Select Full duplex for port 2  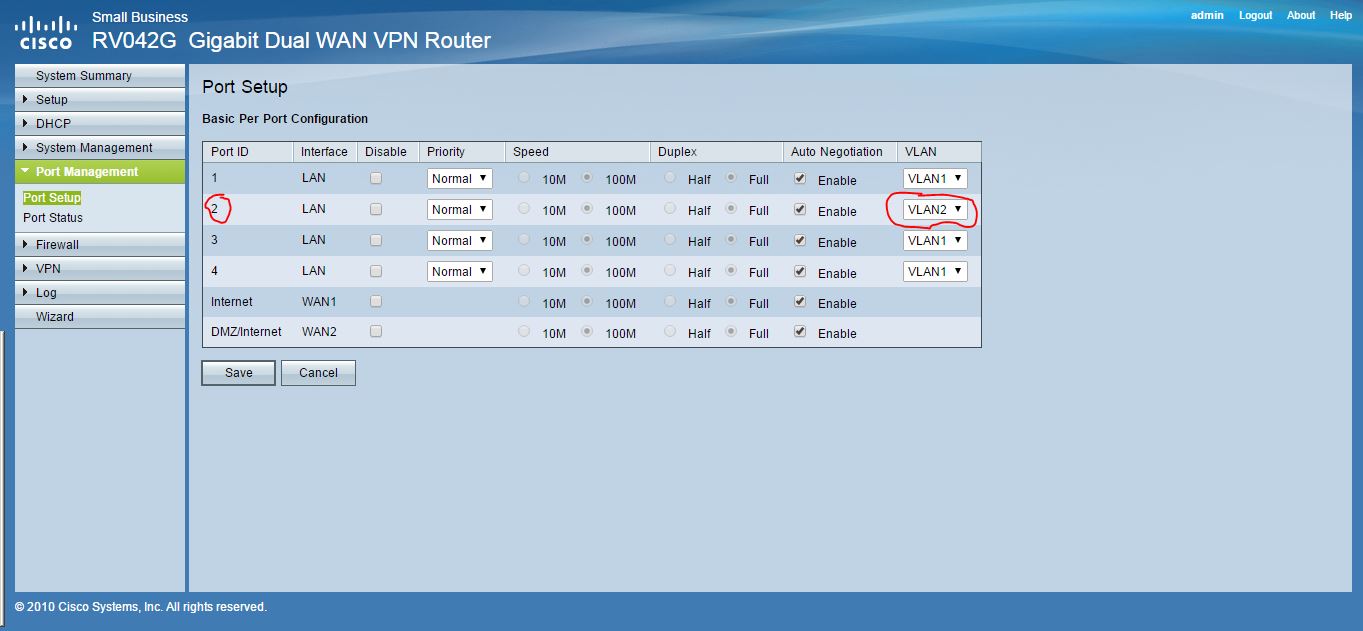(732, 209)
